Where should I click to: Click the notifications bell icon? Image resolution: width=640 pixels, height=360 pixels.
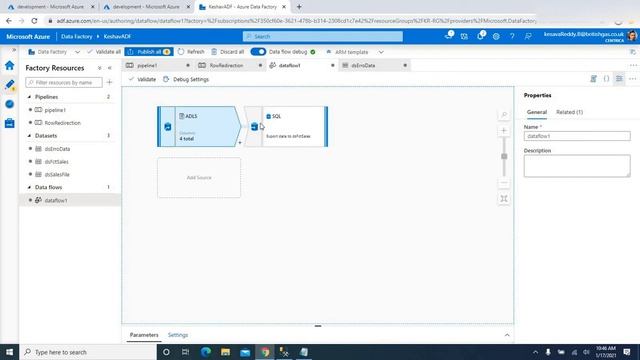(481, 36)
